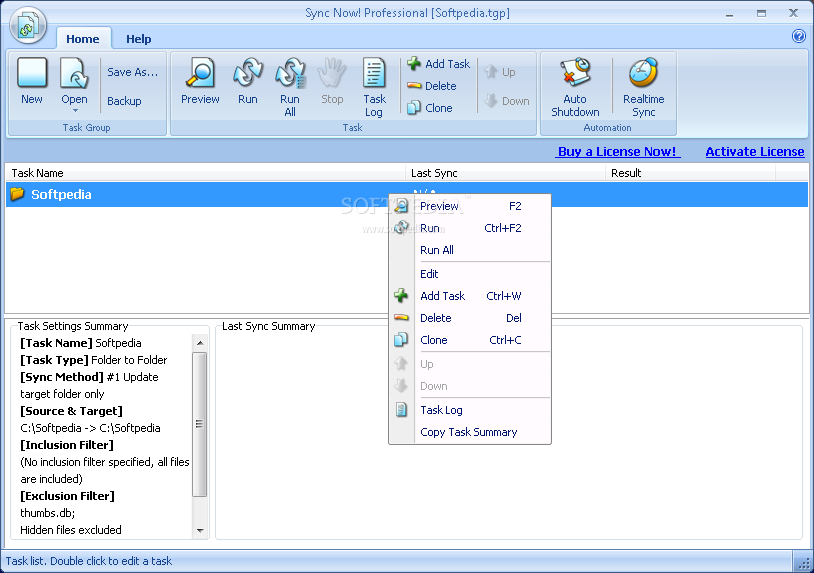Click scroll up arrow in Task Settings Summary
This screenshot has width=814, height=573.
tap(200, 343)
